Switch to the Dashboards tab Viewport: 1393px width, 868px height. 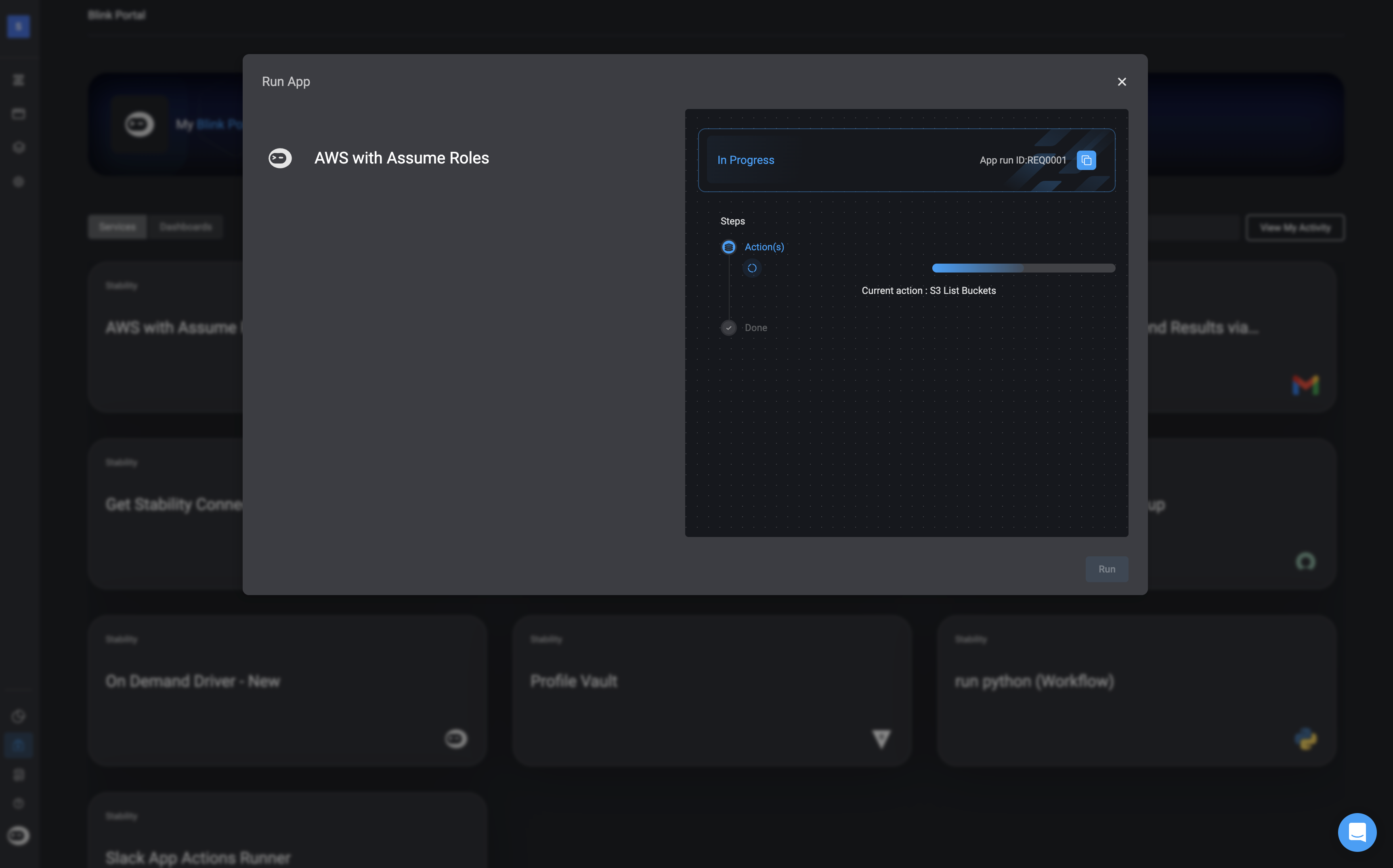coord(185,227)
